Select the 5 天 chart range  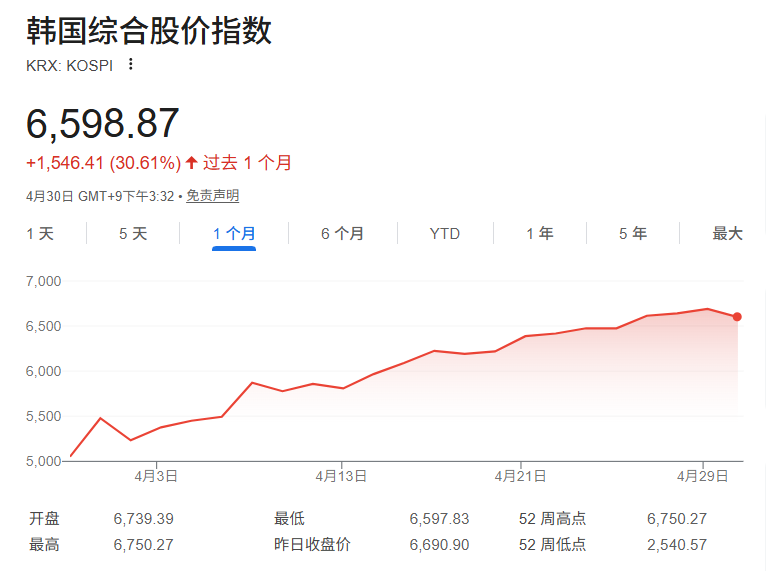point(133,233)
